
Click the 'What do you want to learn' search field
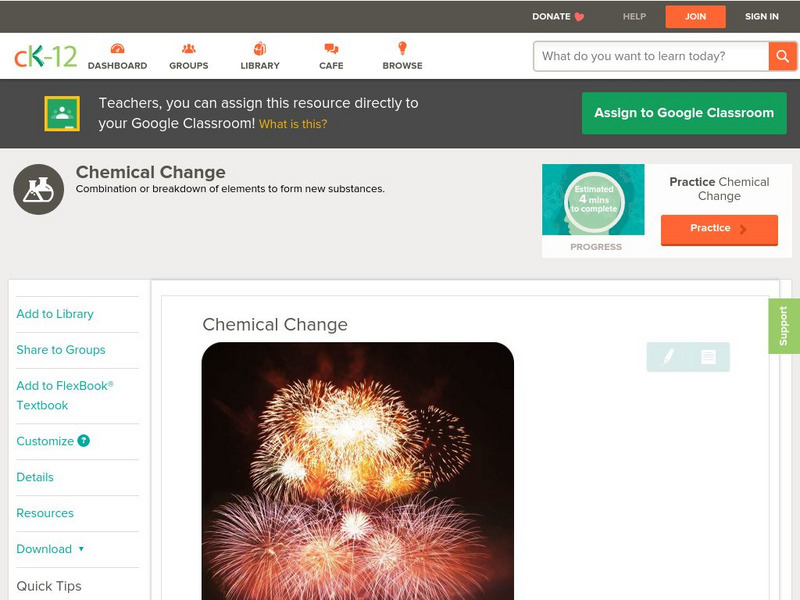[651, 56]
